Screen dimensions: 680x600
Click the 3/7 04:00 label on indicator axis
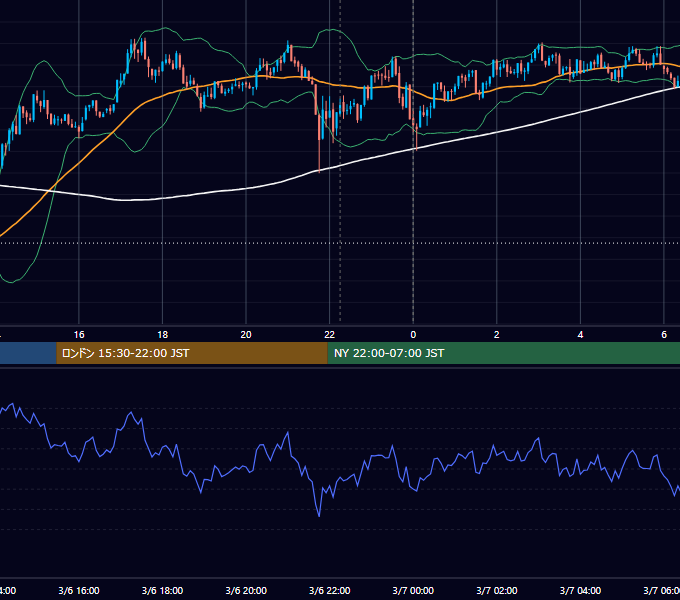click(580, 590)
